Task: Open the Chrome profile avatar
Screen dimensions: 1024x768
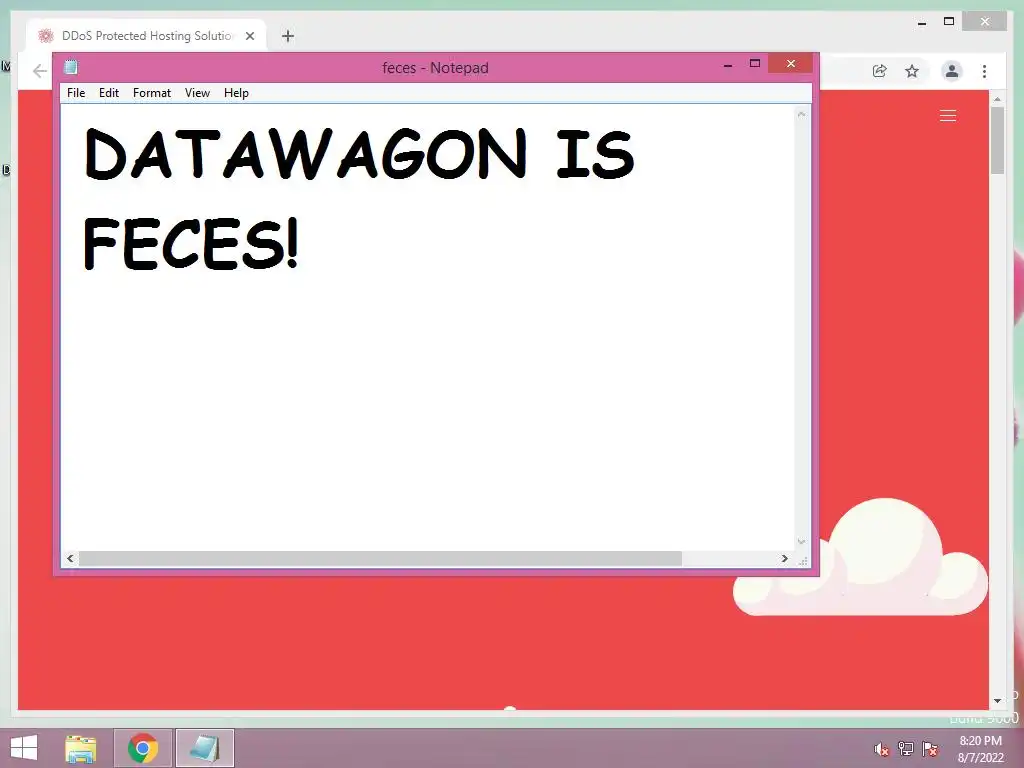Action: 952,71
